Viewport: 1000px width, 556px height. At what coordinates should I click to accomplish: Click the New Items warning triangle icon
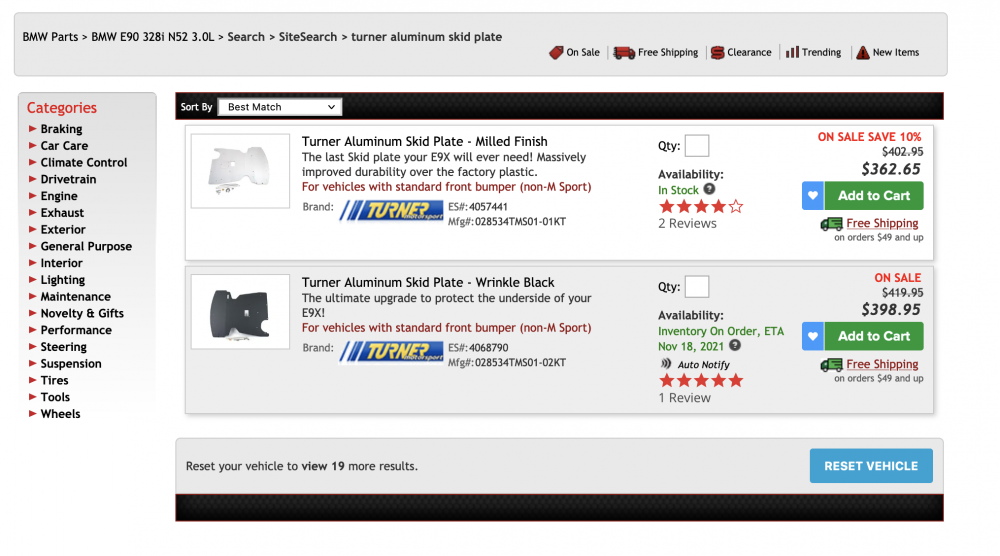click(863, 52)
